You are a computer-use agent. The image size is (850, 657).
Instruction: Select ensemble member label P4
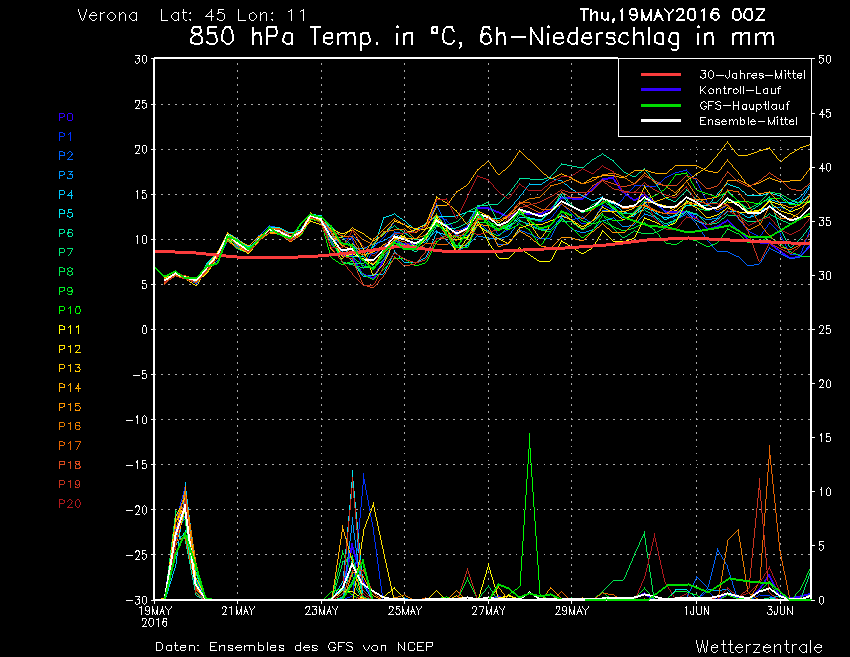pyautogui.click(x=66, y=195)
